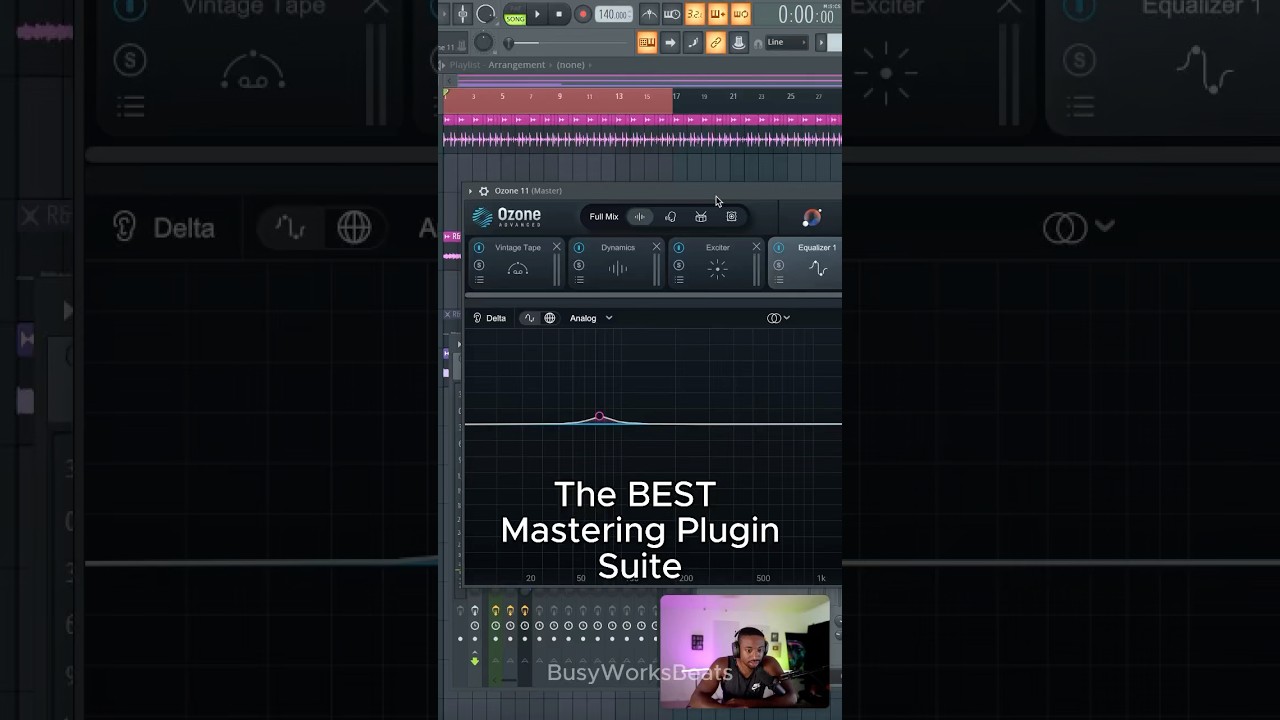Image resolution: width=1280 pixels, height=720 pixels.
Task: Open the stereo channel mode dropdown
Action: tap(778, 318)
